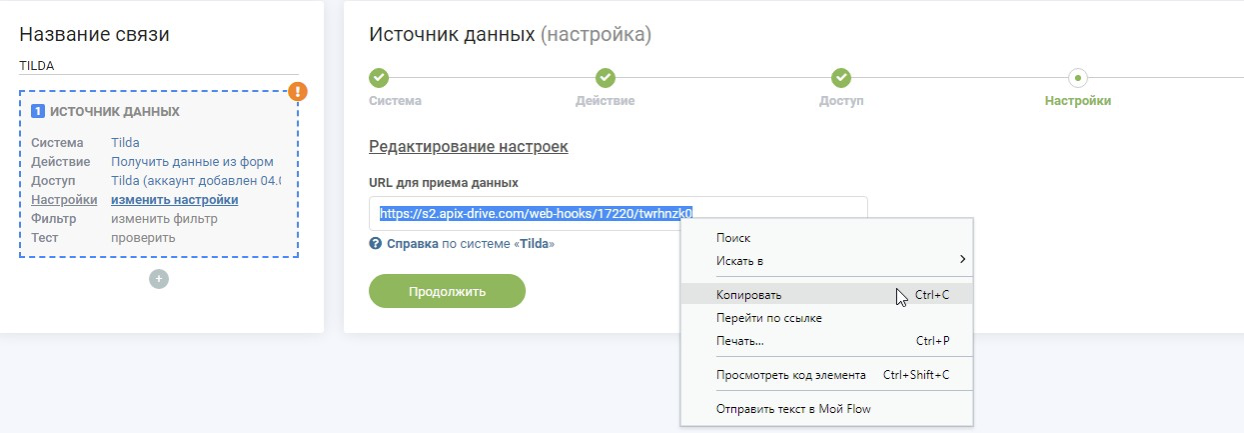Choose Поиск in the context menu
The image size is (1244, 433).
733,238
